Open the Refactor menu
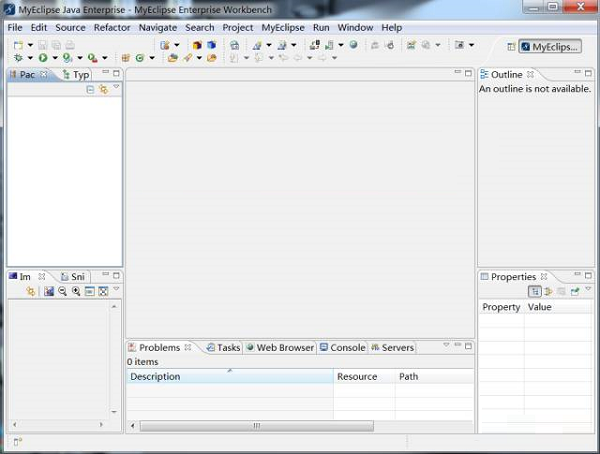The height and width of the screenshot is (454, 600). [x=112, y=28]
